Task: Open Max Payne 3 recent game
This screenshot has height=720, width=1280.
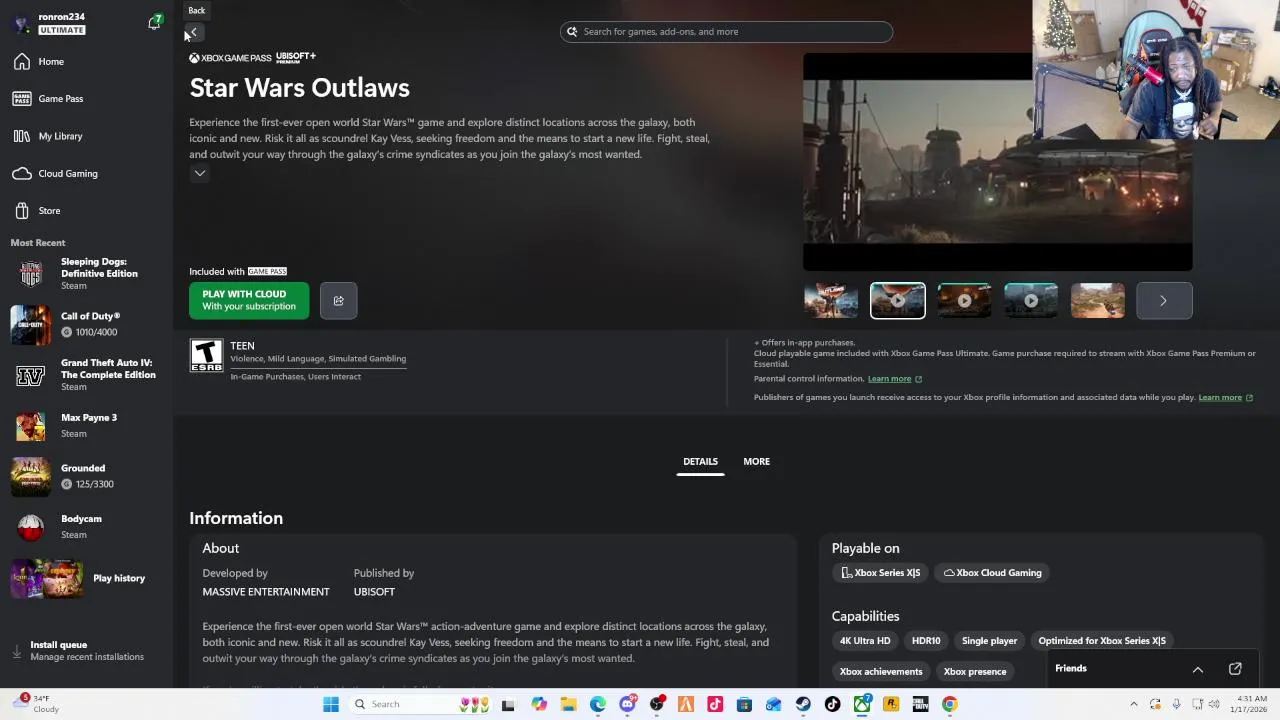Action: click(x=86, y=425)
